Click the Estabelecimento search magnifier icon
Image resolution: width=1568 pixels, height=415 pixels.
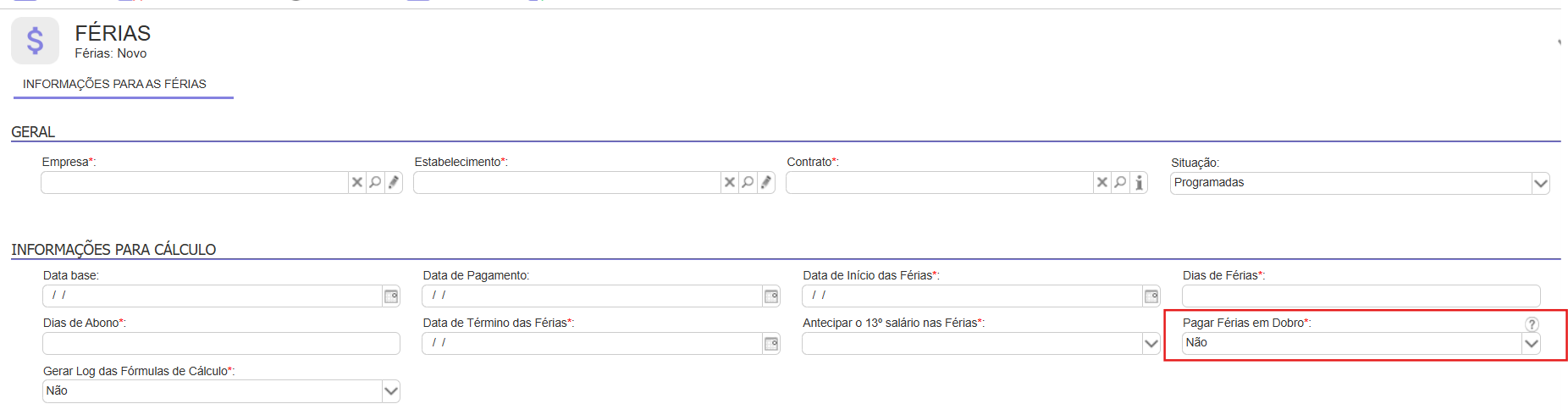point(748,183)
